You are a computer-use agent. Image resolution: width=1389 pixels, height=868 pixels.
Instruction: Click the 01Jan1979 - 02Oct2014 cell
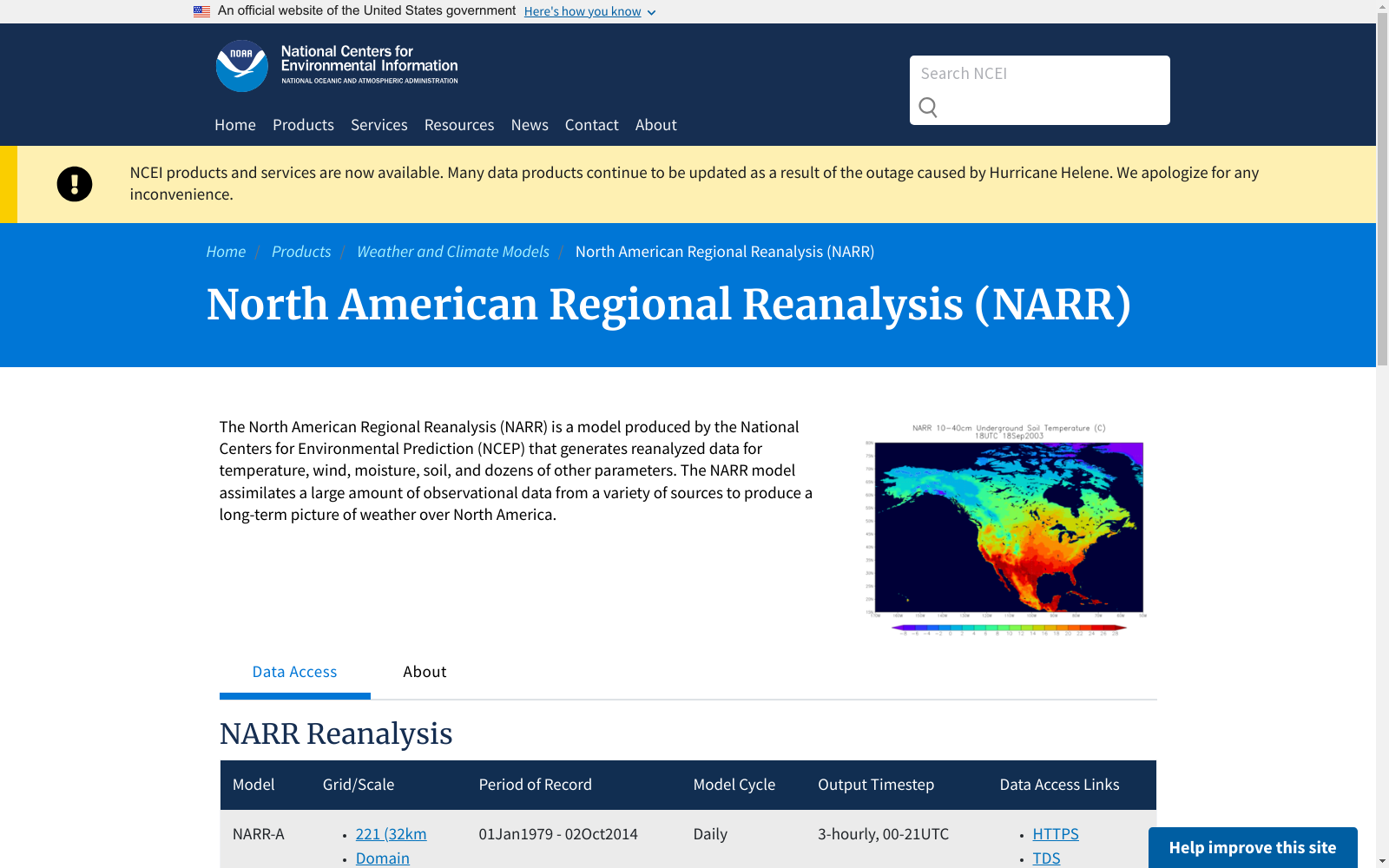(558, 834)
